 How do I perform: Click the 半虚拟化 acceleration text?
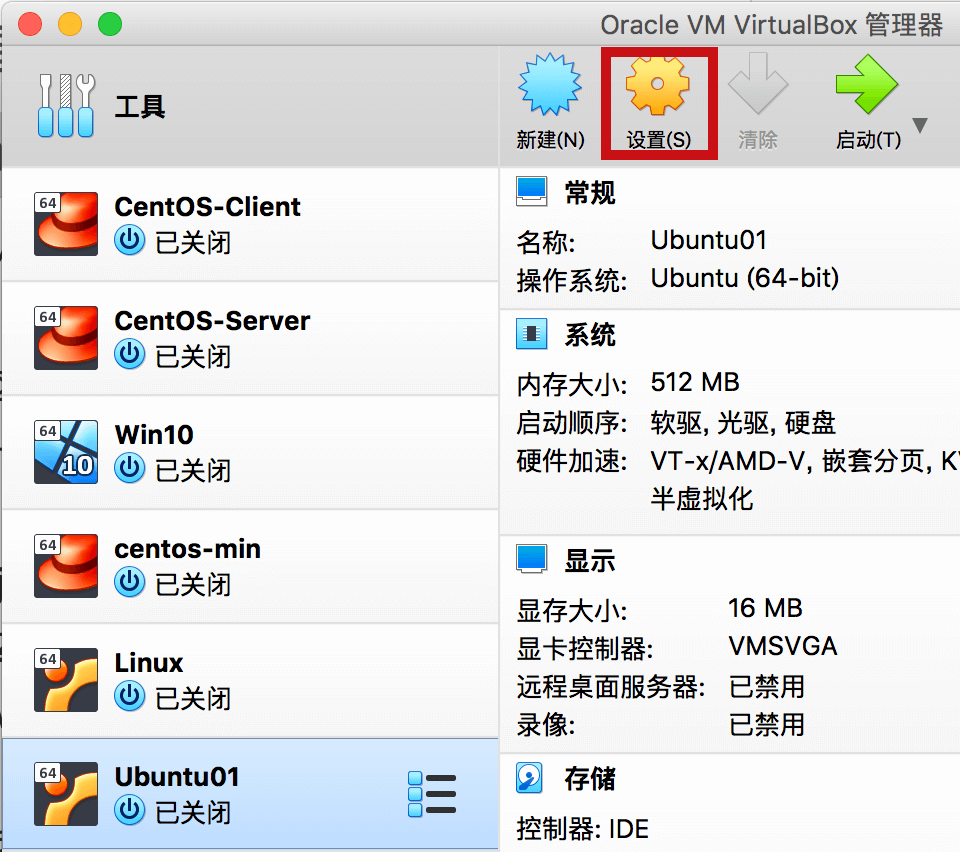pos(701,498)
